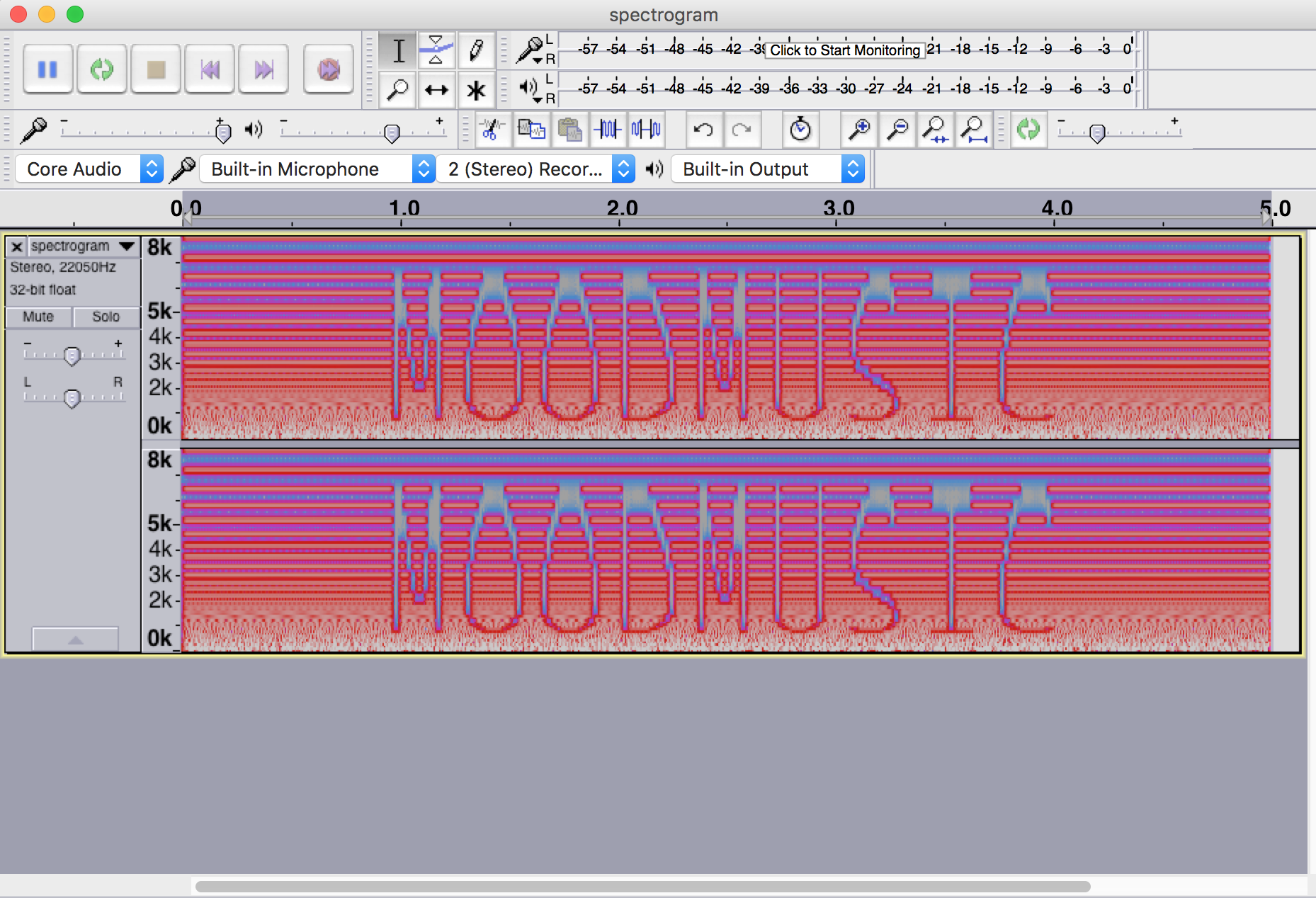
Task: Select the Envelope tool
Action: (436, 50)
